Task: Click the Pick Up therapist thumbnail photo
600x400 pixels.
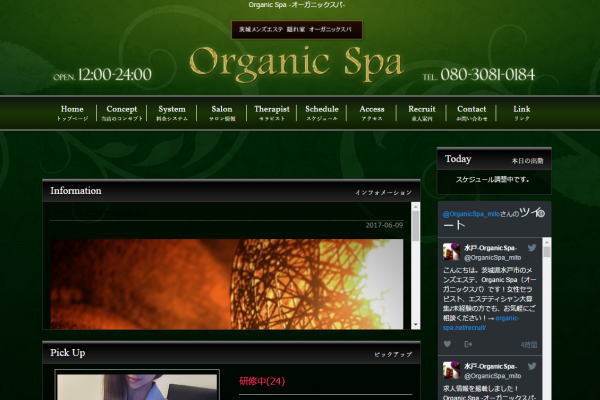Action: [136, 387]
